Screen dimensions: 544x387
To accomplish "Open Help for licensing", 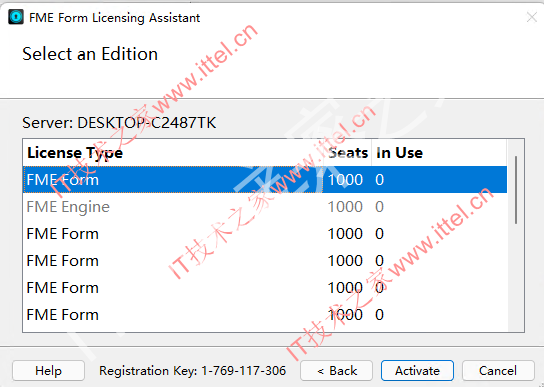I will pyautogui.click(x=48, y=371).
